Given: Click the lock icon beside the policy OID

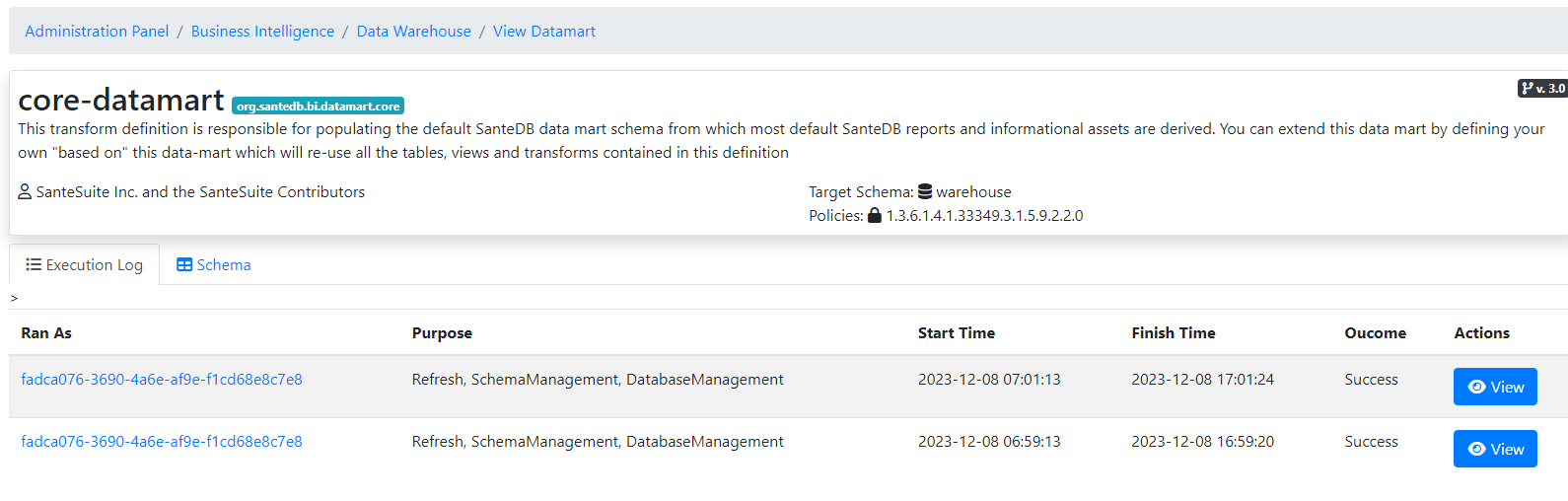Looking at the screenshot, I should coord(875,216).
